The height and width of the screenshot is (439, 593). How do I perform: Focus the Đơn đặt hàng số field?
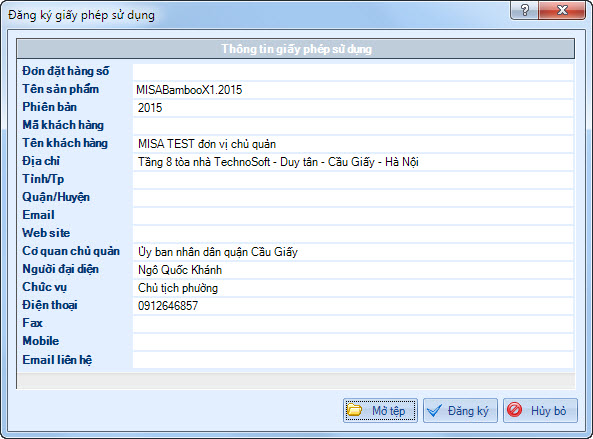tap(353, 71)
